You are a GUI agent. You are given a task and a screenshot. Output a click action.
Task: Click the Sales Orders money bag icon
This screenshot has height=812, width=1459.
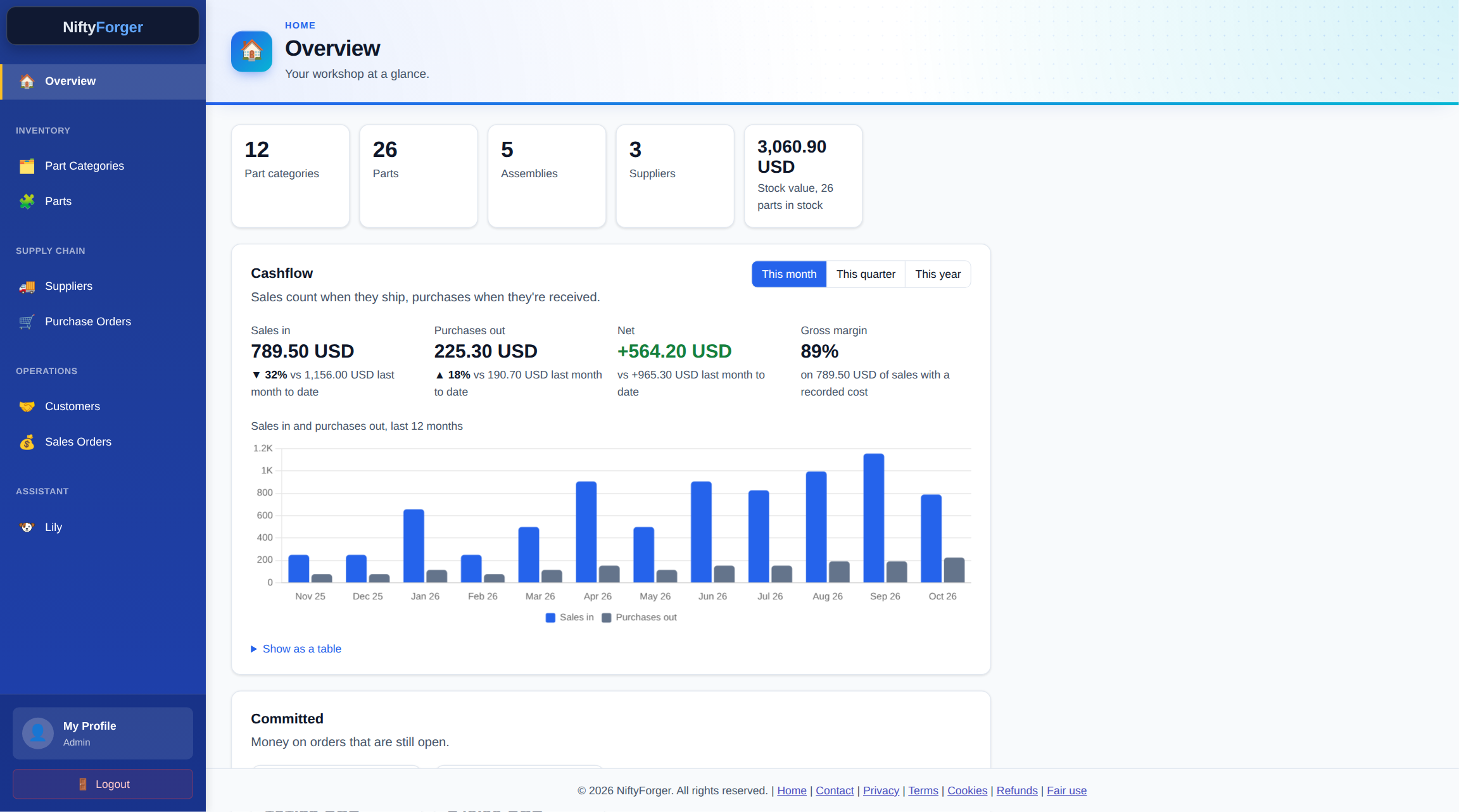(27, 442)
